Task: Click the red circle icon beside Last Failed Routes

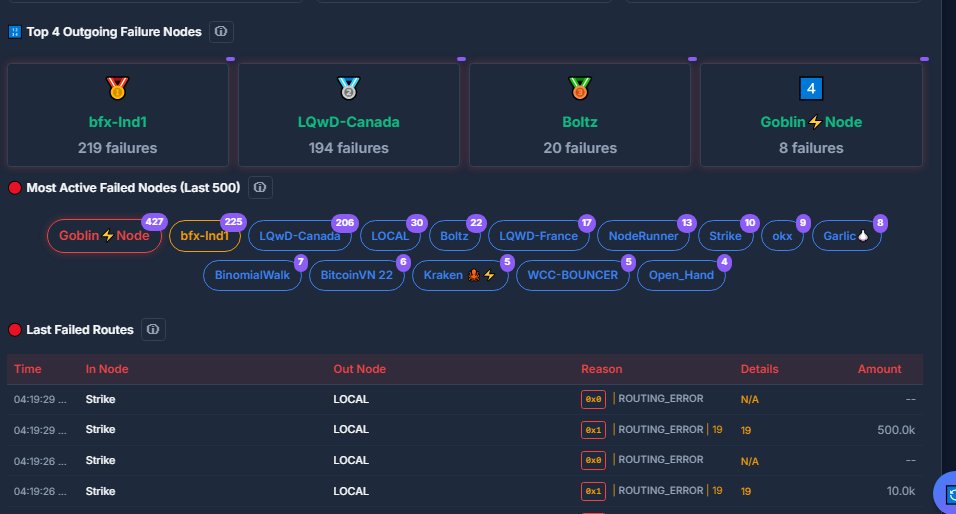Action: point(15,330)
